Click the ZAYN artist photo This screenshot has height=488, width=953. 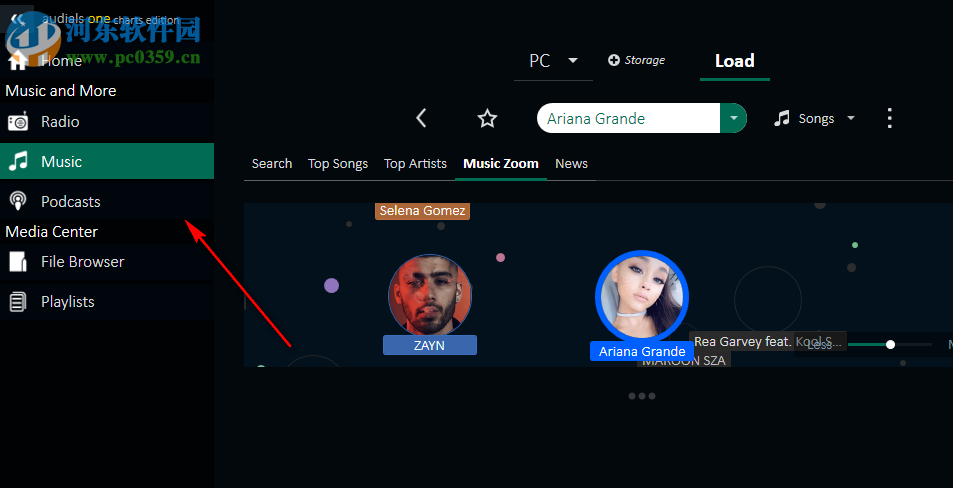point(430,295)
